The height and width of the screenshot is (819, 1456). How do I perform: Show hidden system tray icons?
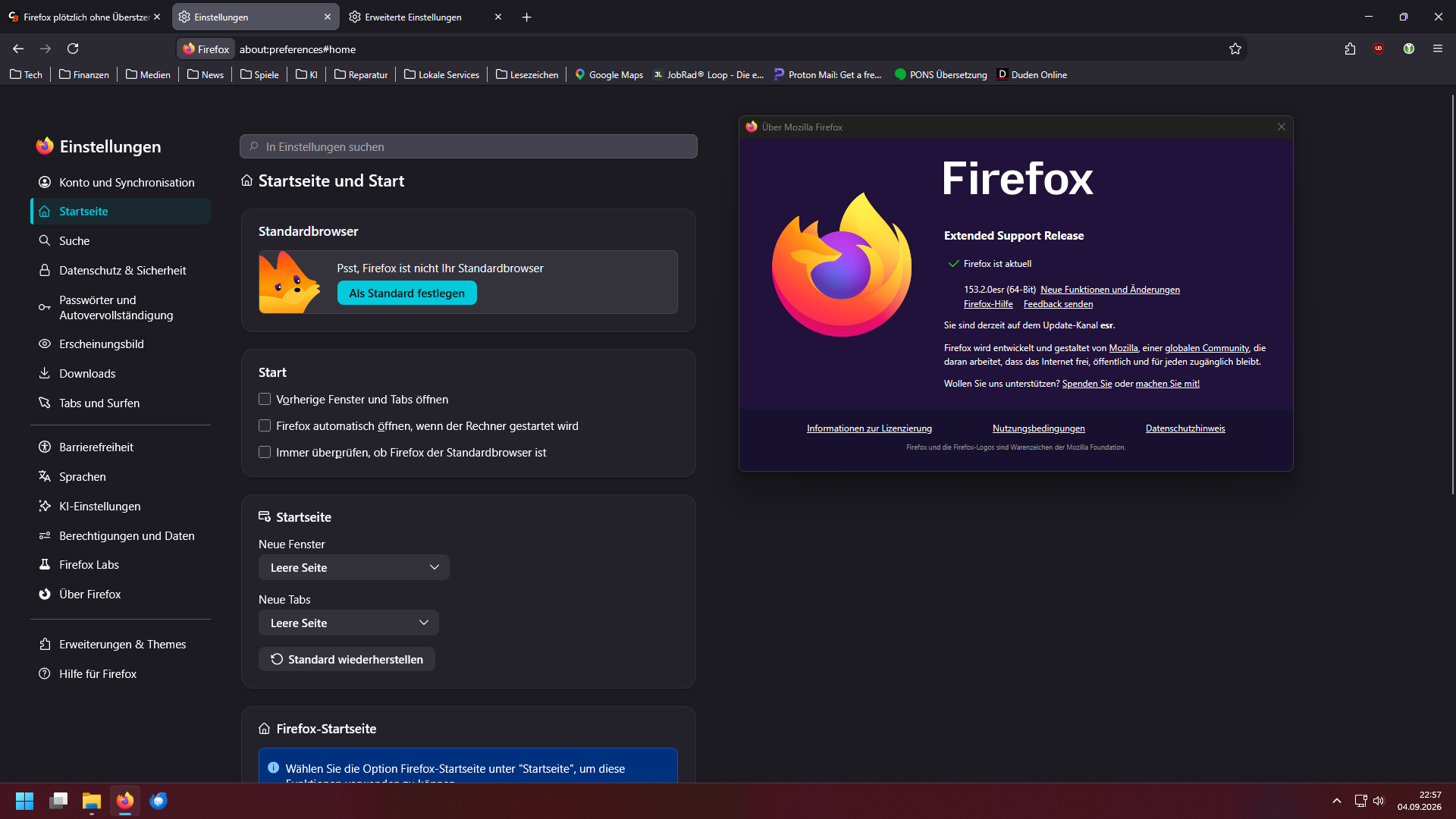1337,801
